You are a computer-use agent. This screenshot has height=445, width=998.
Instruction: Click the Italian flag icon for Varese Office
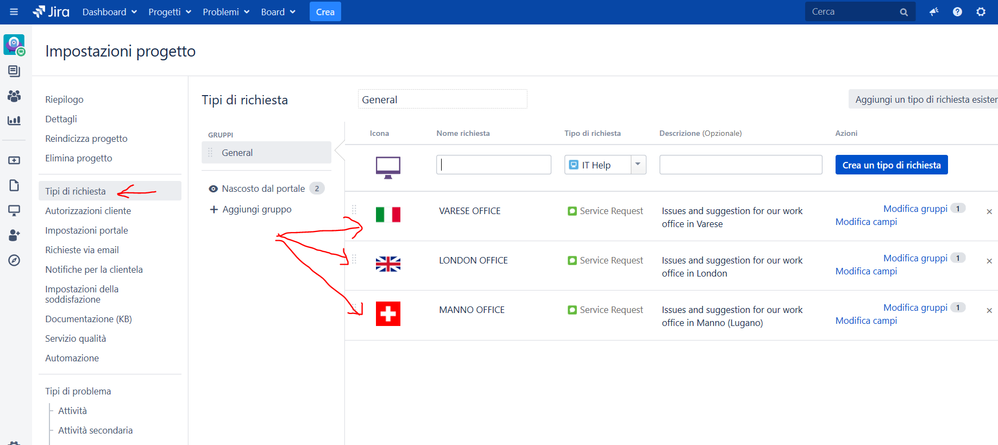pos(388,215)
